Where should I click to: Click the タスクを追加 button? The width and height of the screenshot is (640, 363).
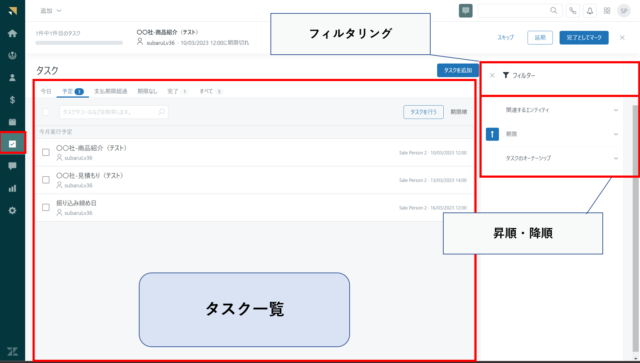click(x=458, y=70)
